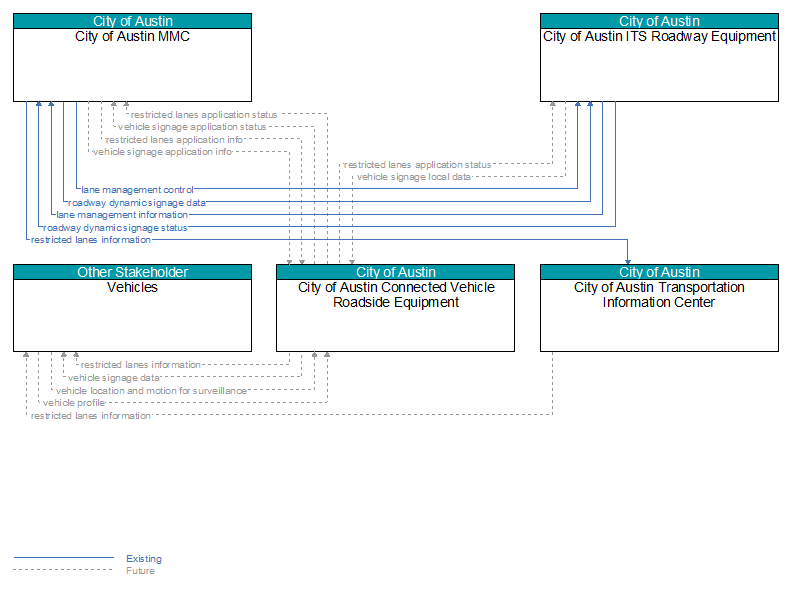The image size is (789, 589).
Task: Click 'vehicle signage application info' label
Action: (163, 152)
